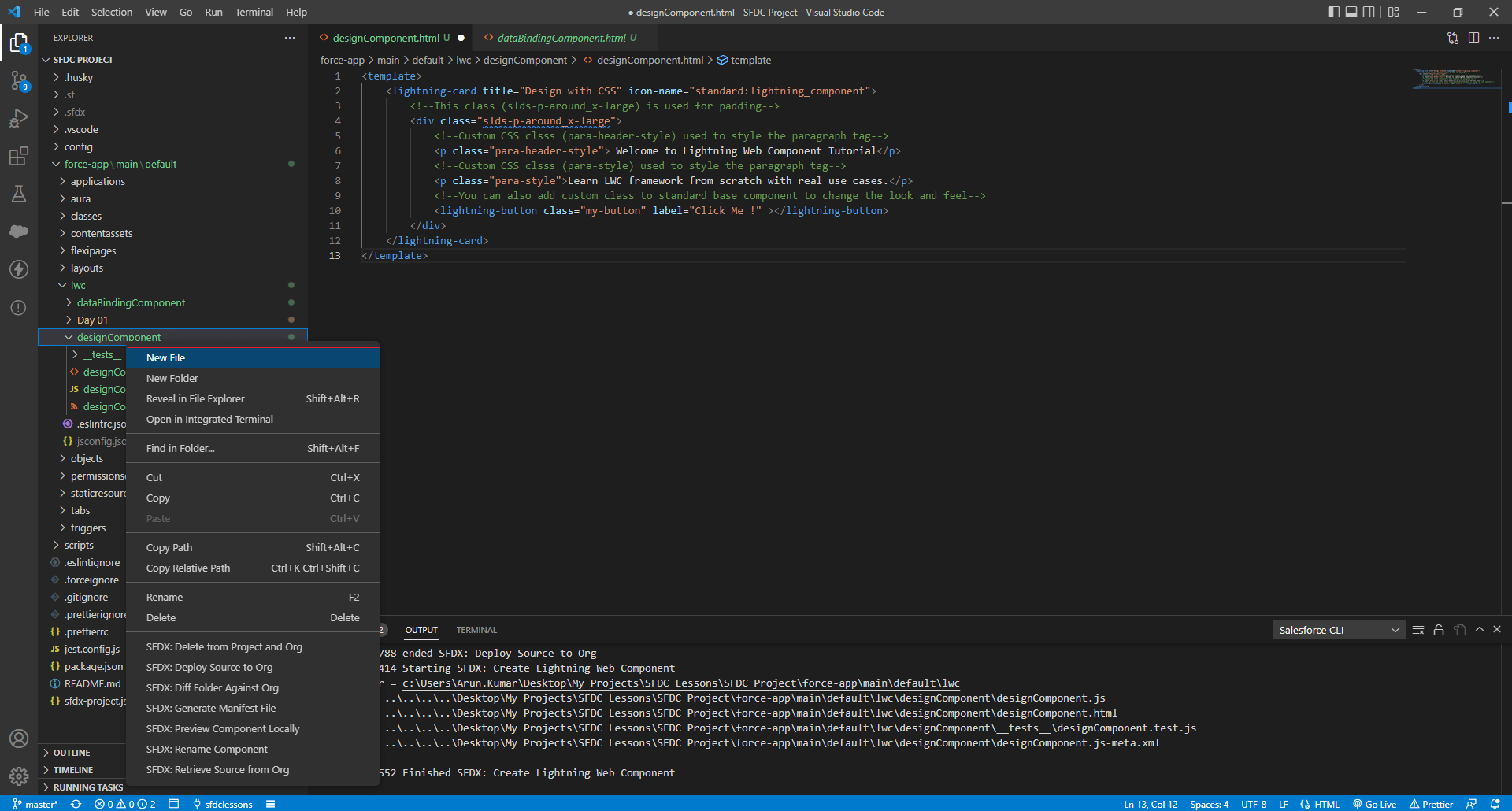Click the Manage gear icon

pos(19,776)
